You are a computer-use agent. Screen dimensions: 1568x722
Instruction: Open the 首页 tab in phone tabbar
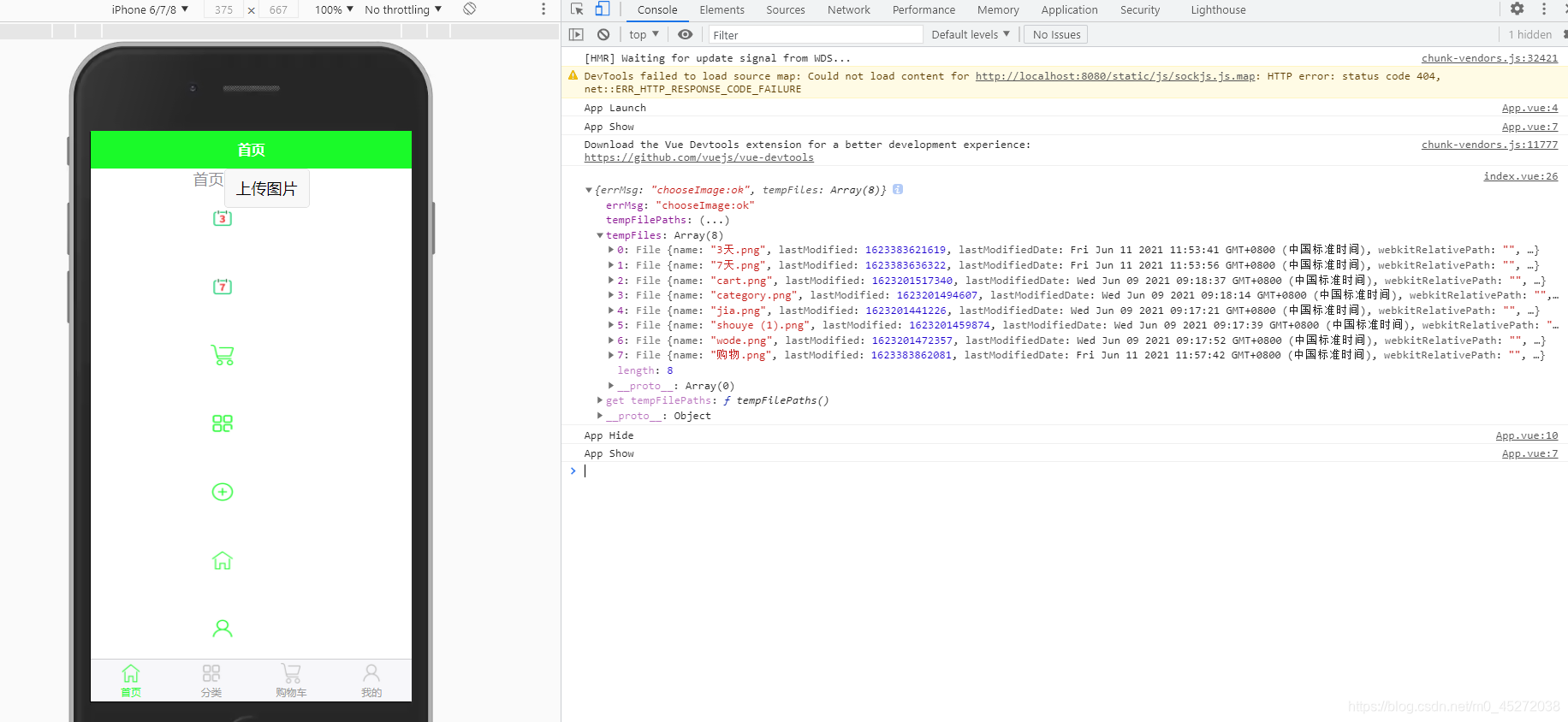(131, 681)
